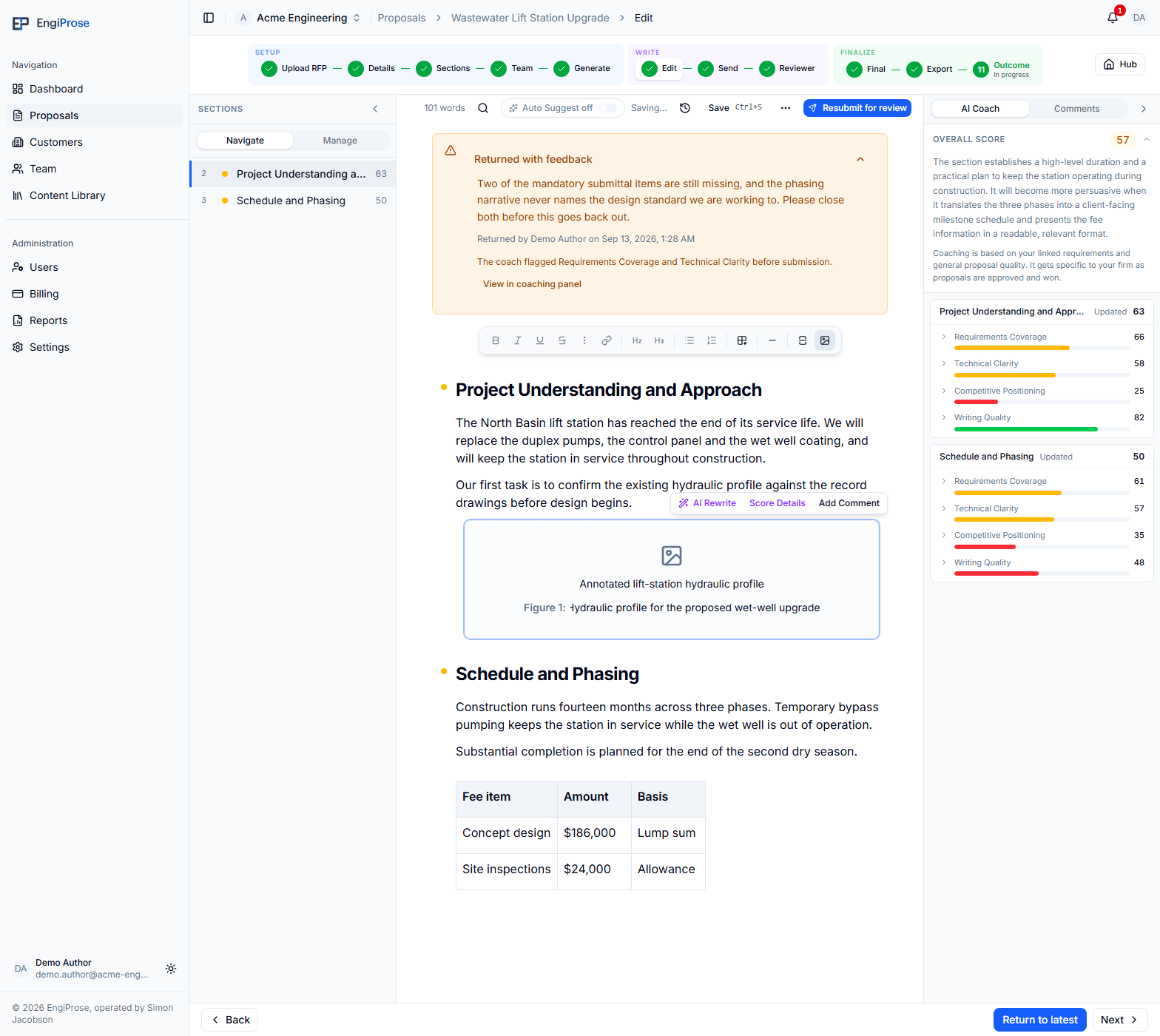Switch the theme with the sun icon
The image size is (1160, 1036).
(171, 969)
